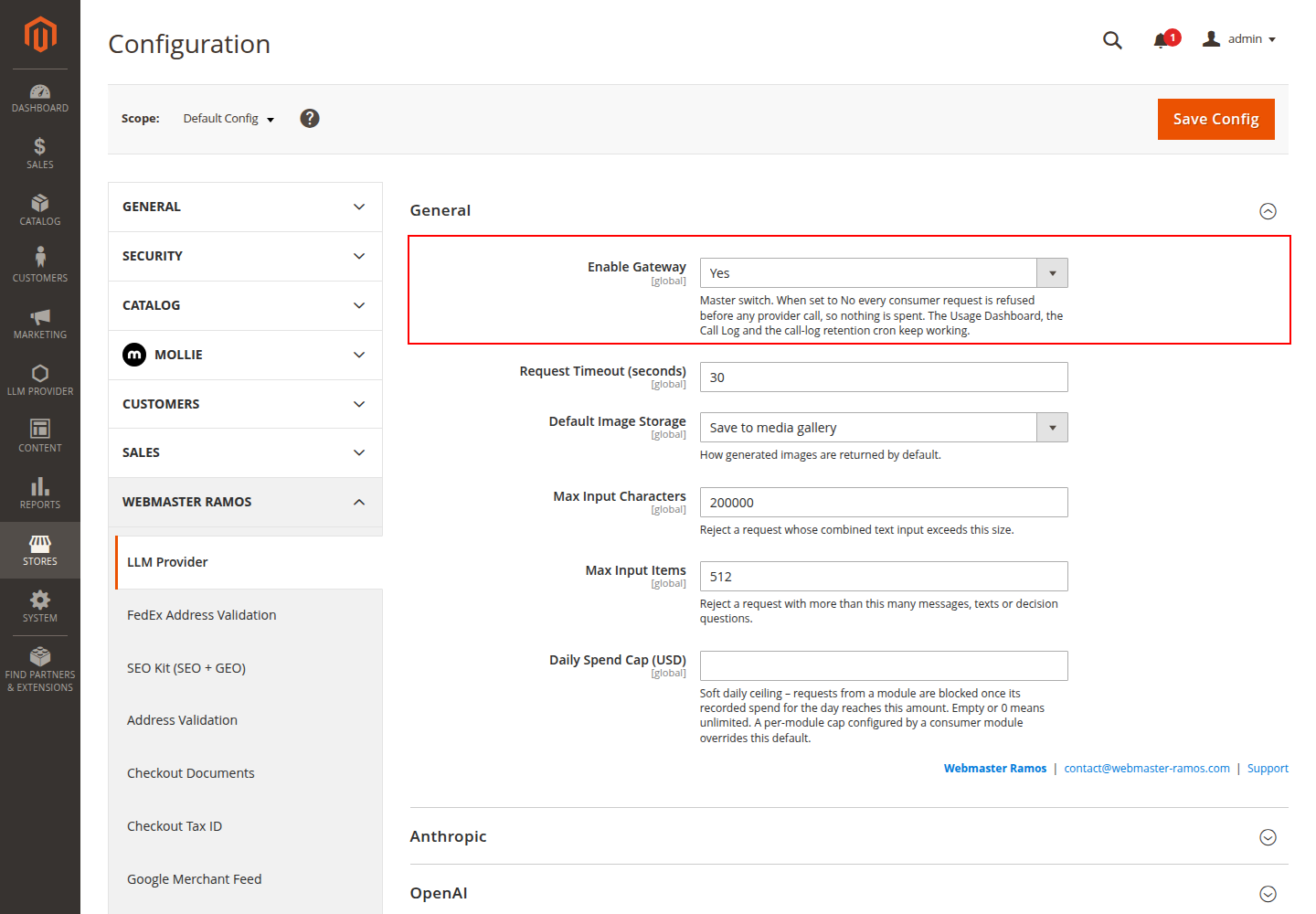Expand the CATALOG config tab
Image resolution: width=1316 pixels, height=914 pixels.
[x=245, y=305]
